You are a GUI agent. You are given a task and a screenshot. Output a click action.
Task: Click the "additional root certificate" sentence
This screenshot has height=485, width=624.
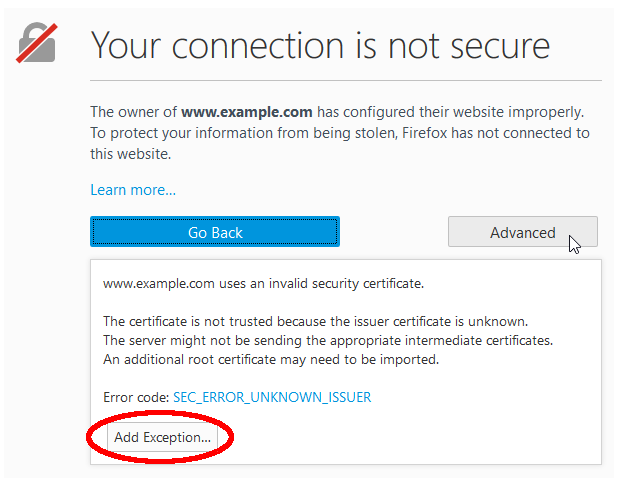tap(271, 359)
